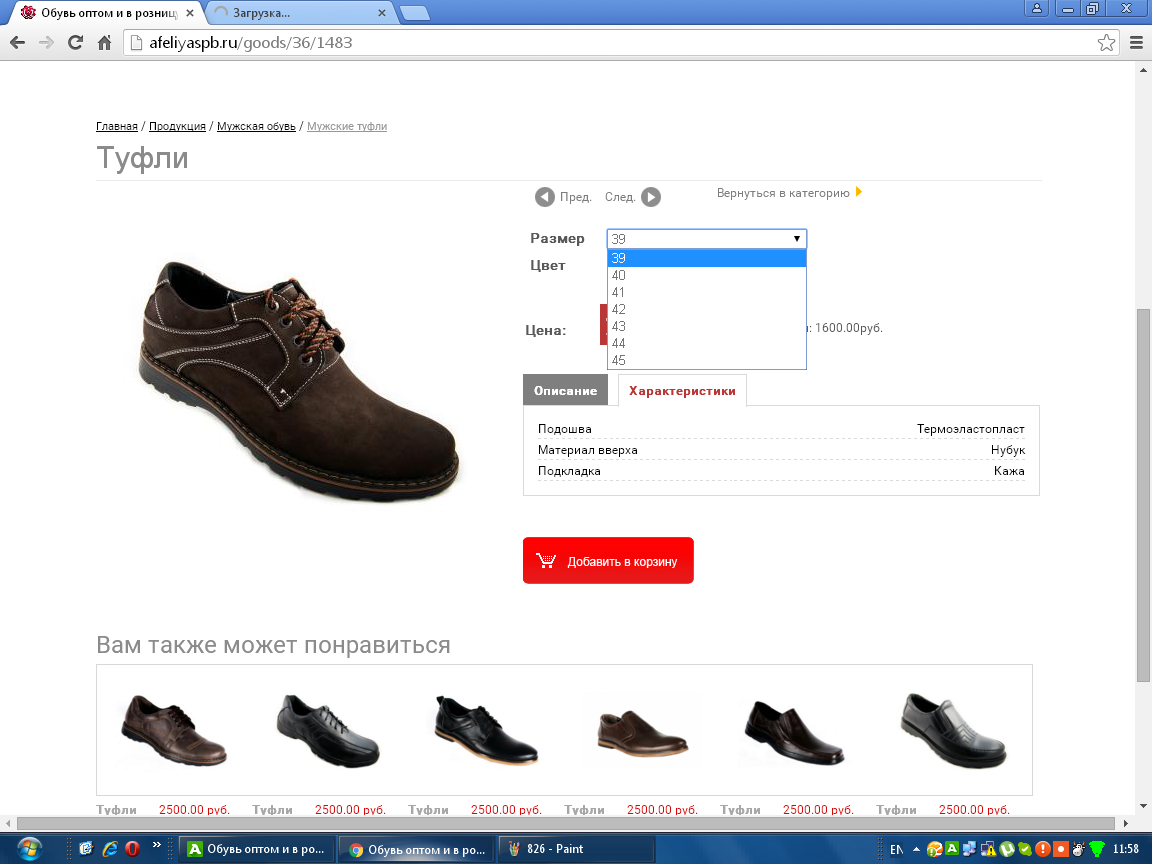Go to 'Мужская обувь' breadcrumb
Screen dimensions: 1152x864
256,126
